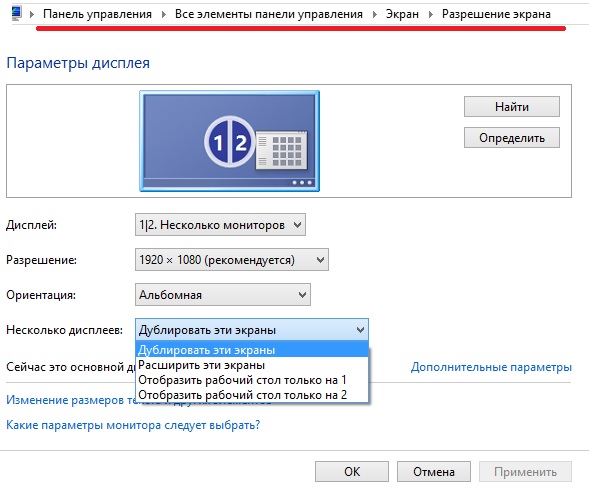Click the Несколько дисплеев: label
This screenshot has width=589, height=495.
pos(65,330)
